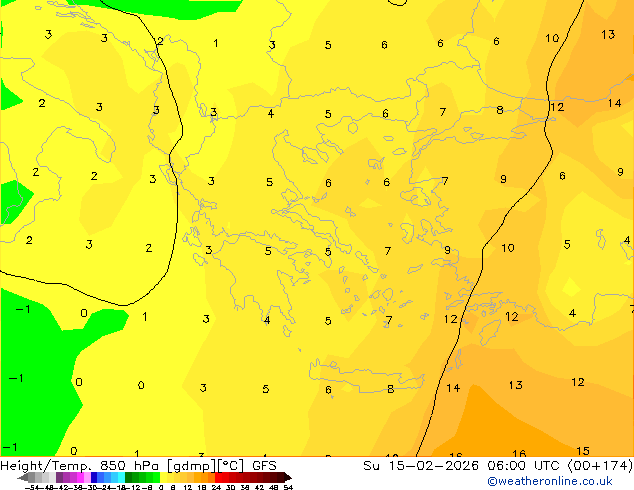Viewport: 634px width, 490px height.
Task: Click the Height/Temp. 850 hPa map title
Action: [78, 466]
